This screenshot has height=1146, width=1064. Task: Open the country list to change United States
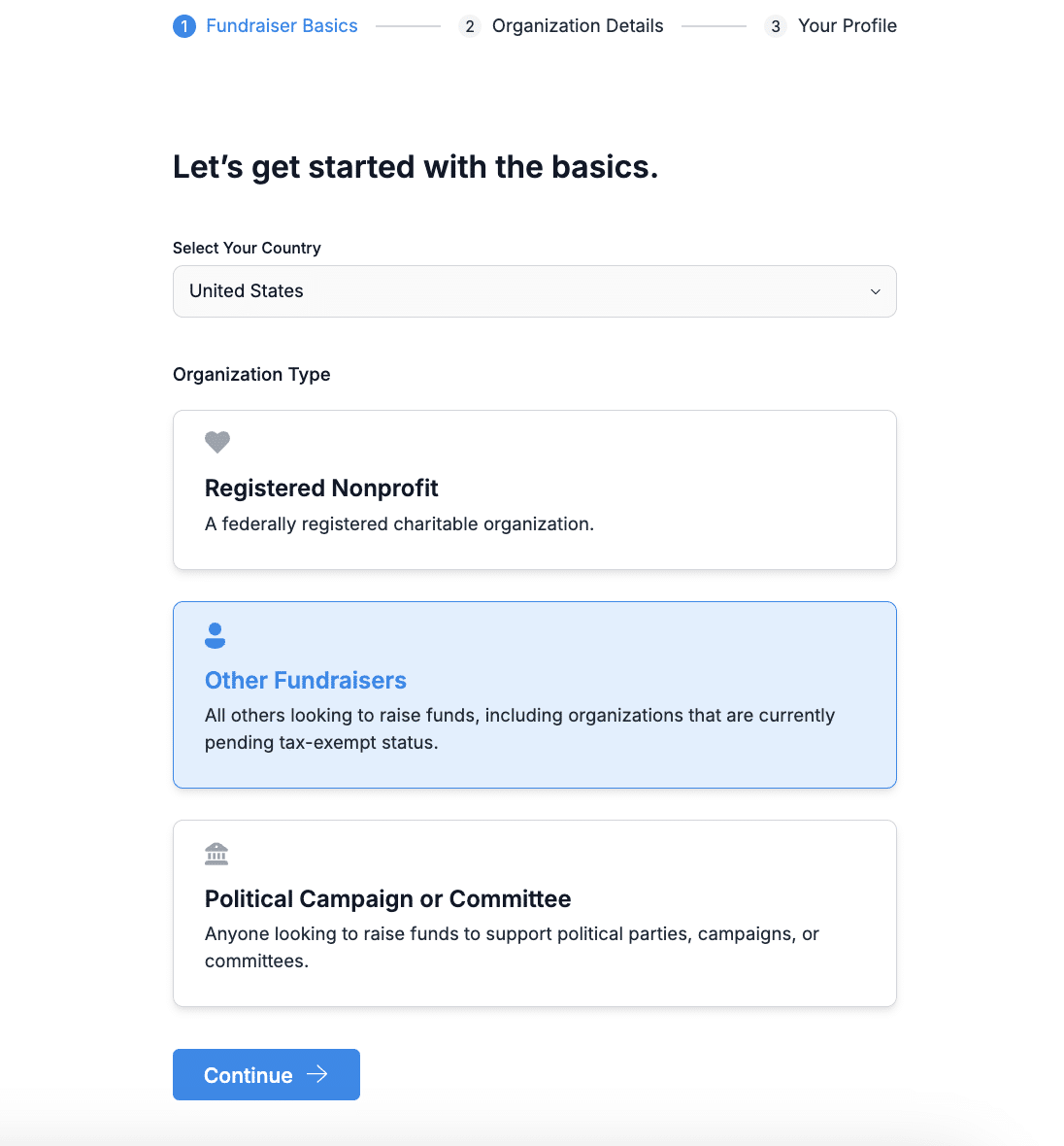pyautogui.click(x=534, y=291)
